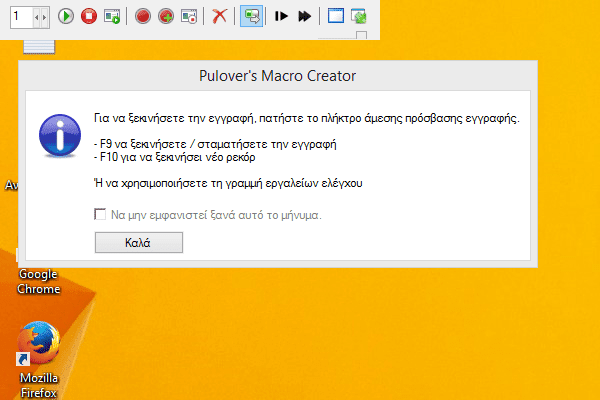The height and width of the screenshot is (400, 600).
Task: Click the window icon with red record dot
Action: 189,16
